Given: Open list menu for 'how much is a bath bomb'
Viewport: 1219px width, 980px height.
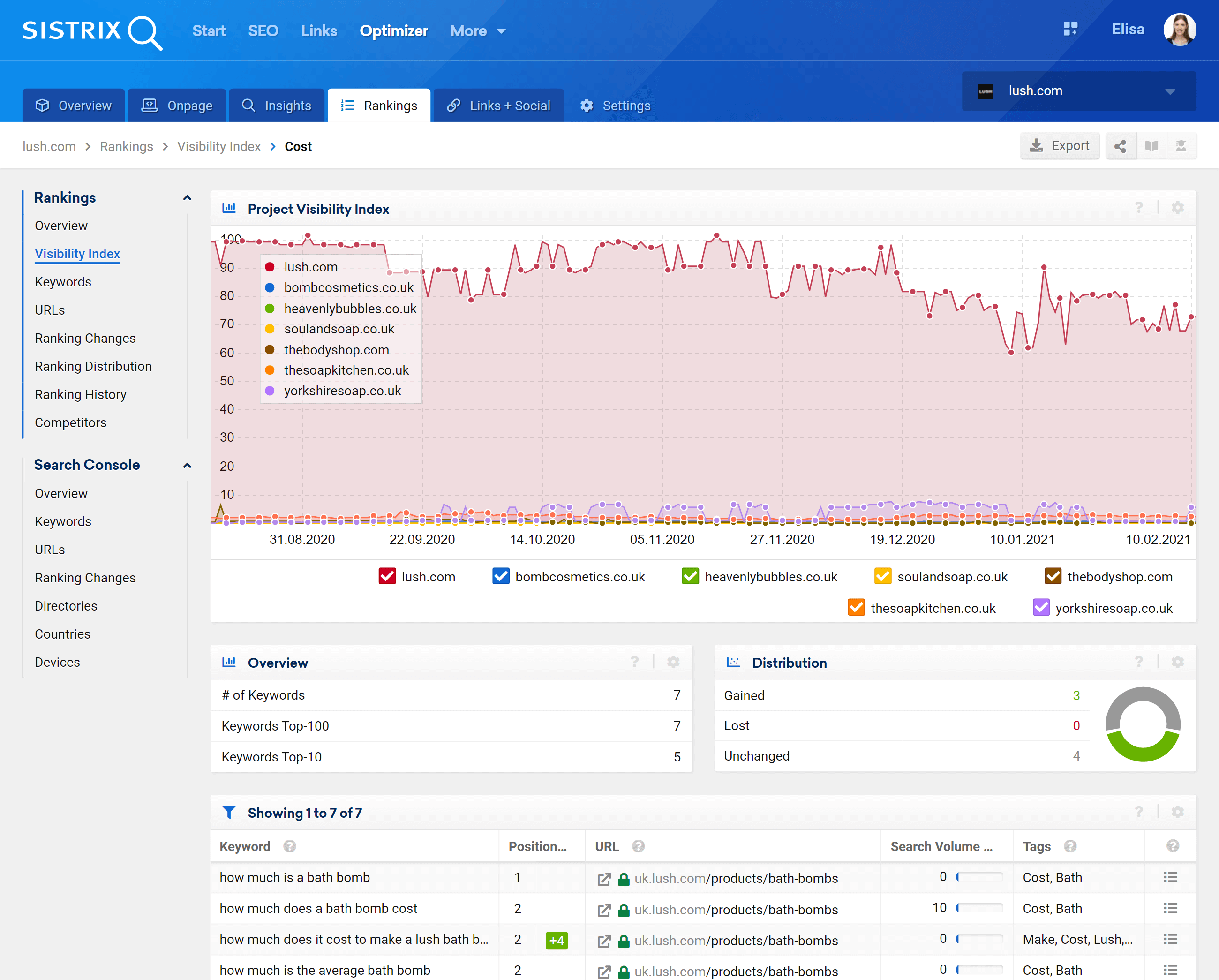Looking at the screenshot, I should 1170,877.
